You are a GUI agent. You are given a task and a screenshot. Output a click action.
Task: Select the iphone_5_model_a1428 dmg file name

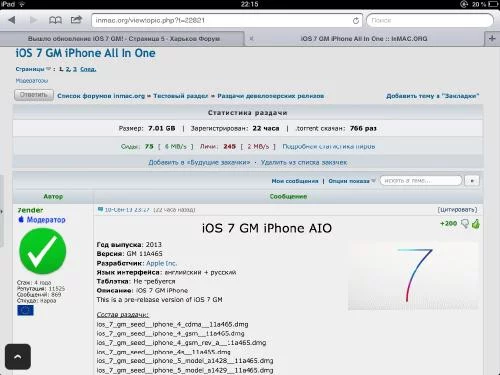[185, 361]
